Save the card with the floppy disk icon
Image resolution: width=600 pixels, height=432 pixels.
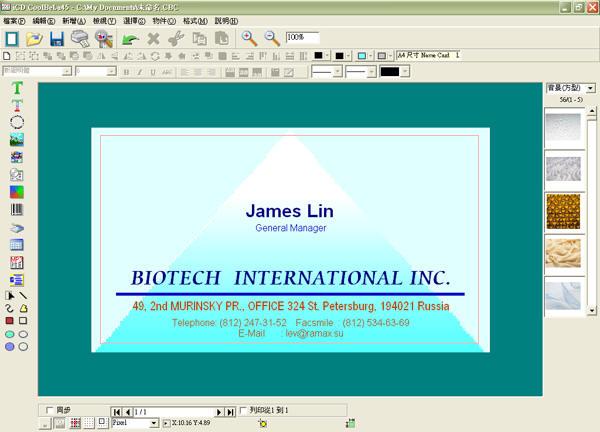tap(57, 39)
